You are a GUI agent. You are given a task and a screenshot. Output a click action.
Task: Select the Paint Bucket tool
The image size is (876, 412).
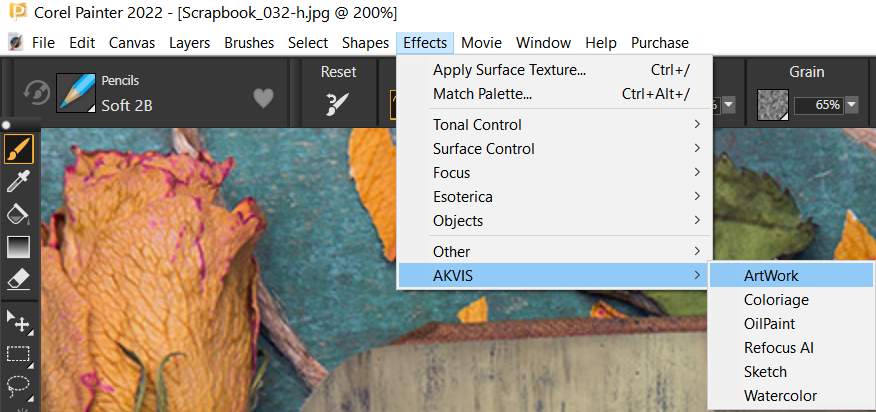[18, 214]
